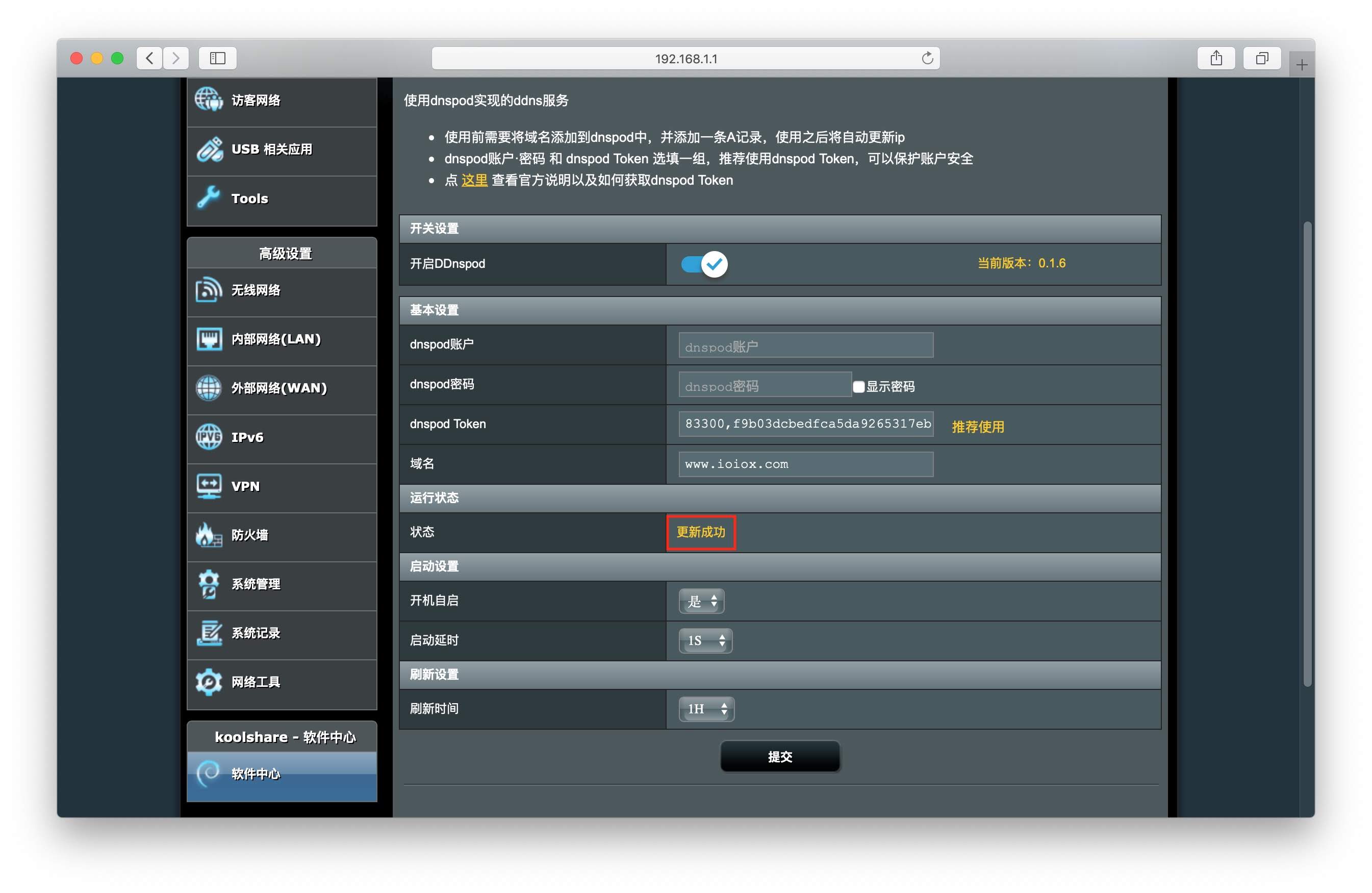The height and width of the screenshot is (893, 1372).
Task: Click the domain name (域名) input field
Action: tap(805, 464)
